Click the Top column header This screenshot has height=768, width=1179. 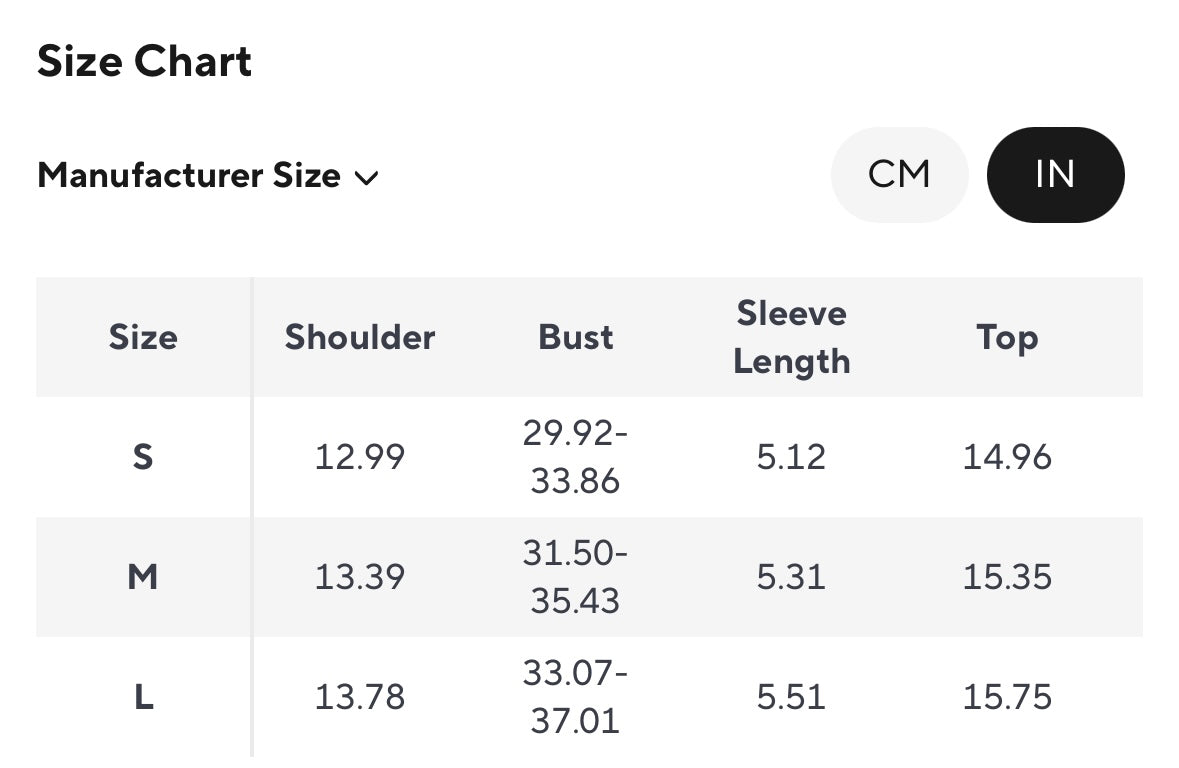(x=1007, y=337)
